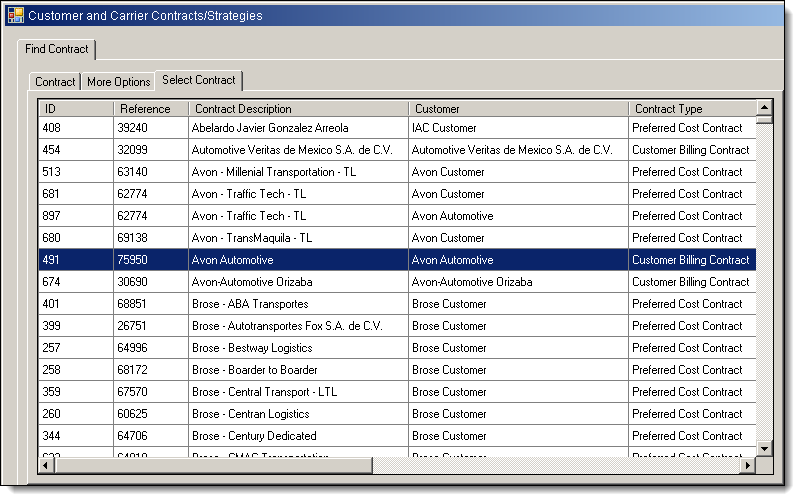Select Brose - ABA Transportes contract
800x501 pixels.
click(298, 304)
